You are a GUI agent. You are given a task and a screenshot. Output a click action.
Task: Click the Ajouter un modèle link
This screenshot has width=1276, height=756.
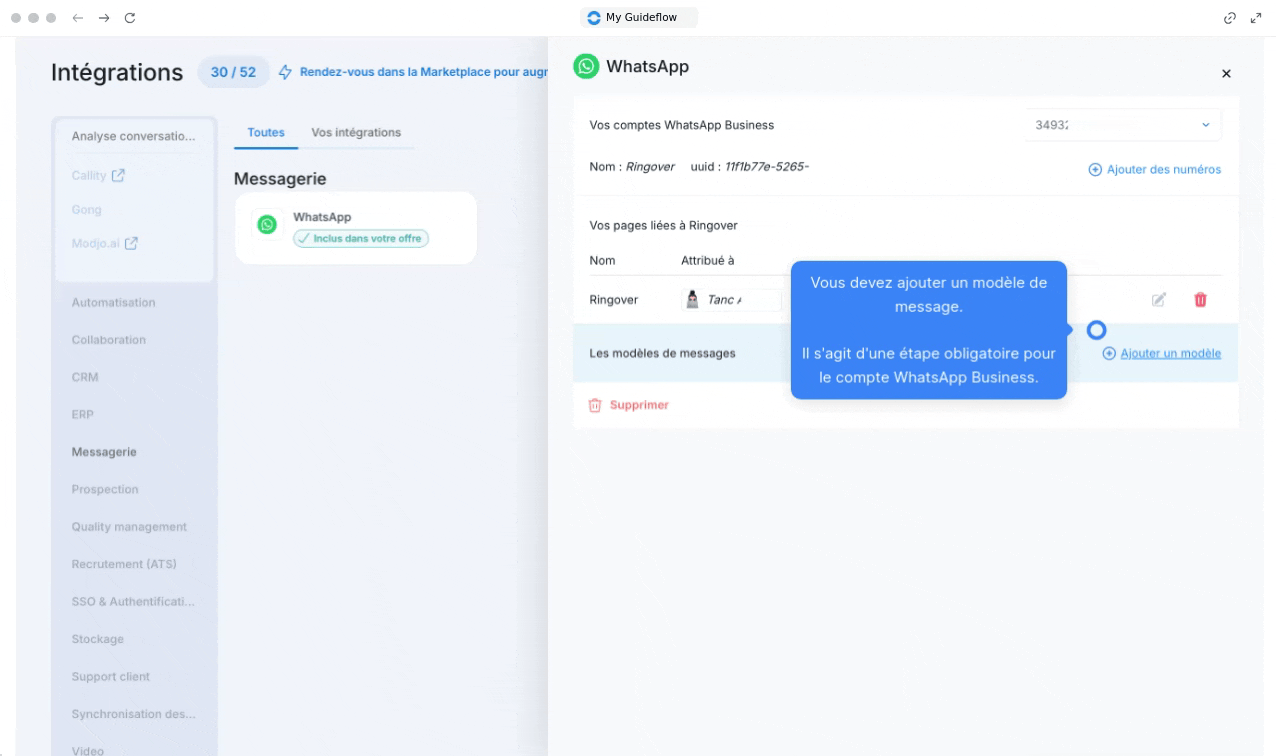tap(1169, 353)
